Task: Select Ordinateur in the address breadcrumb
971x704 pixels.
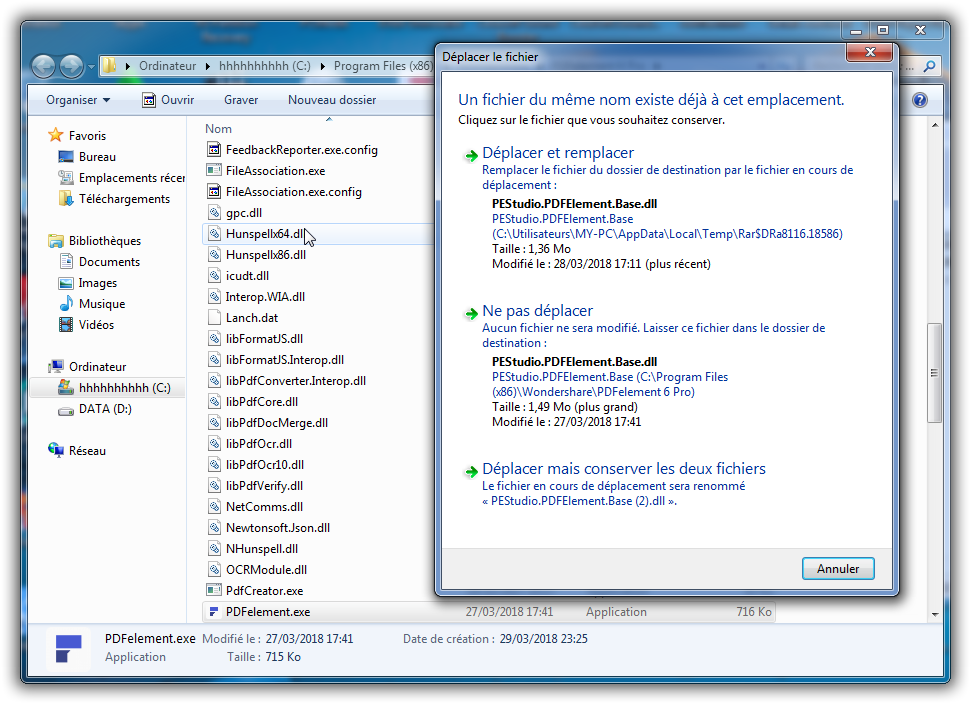Action: pyautogui.click(x=167, y=66)
